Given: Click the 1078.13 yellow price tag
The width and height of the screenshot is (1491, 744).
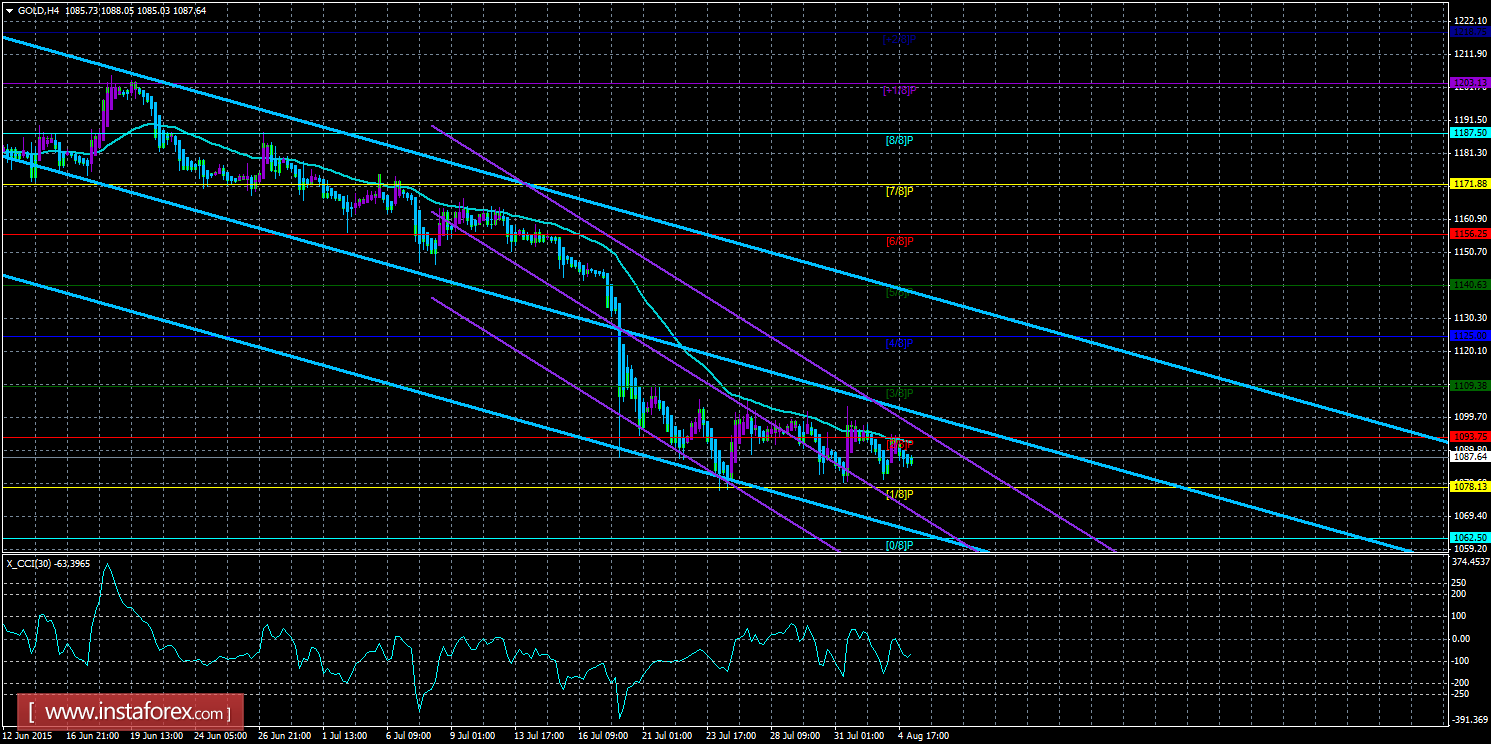Looking at the screenshot, I should click(x=1470, y=487).
